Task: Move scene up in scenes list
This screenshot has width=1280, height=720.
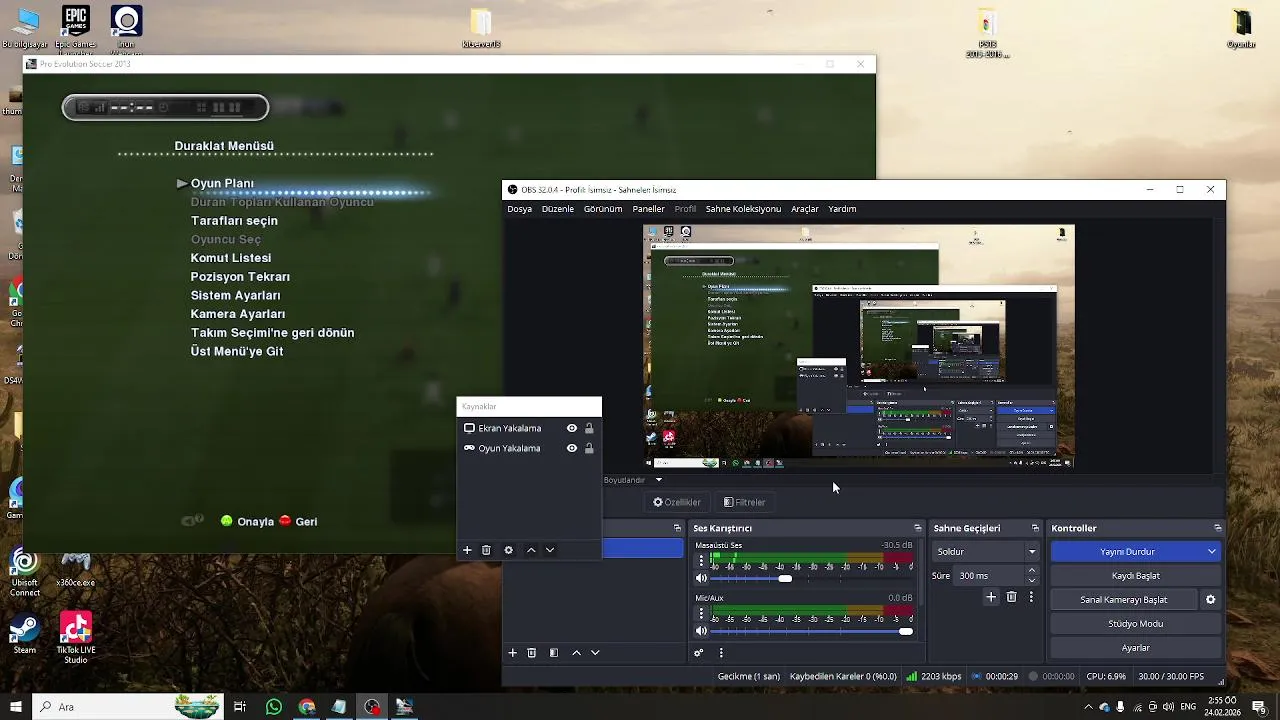Action: coord(576,653)
